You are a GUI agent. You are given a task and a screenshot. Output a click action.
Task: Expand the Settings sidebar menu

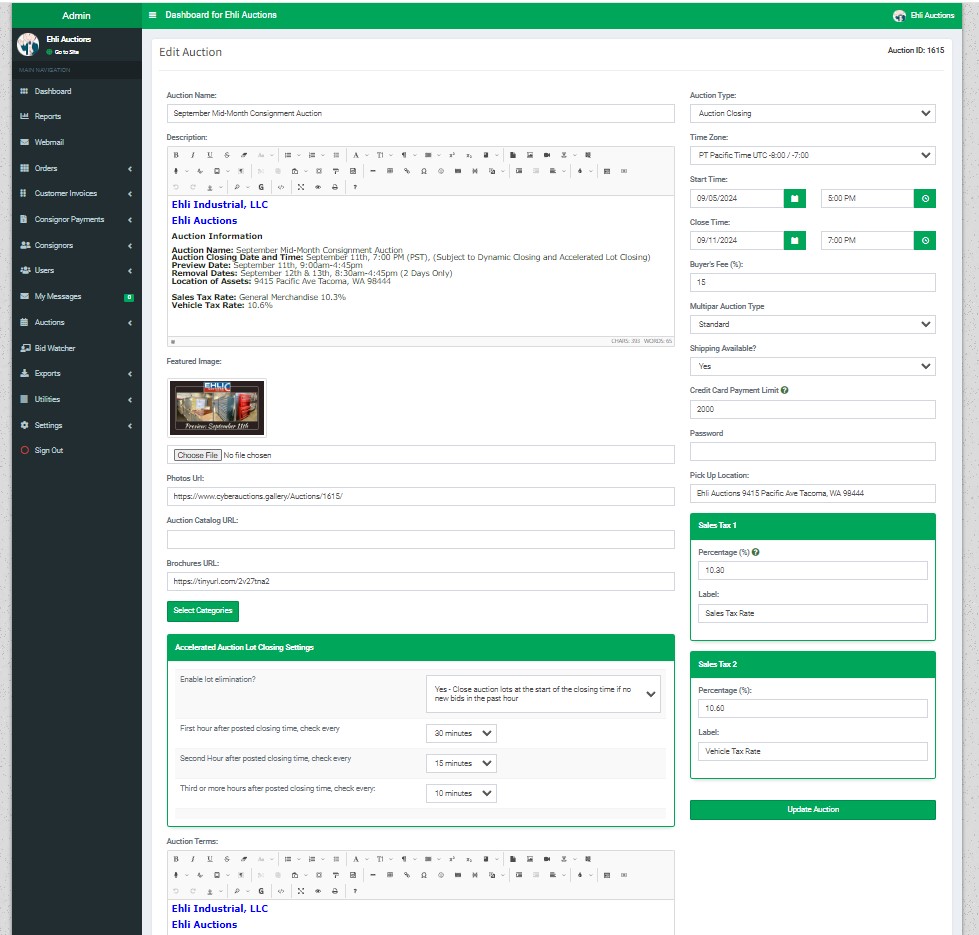(x=76, y=426)
